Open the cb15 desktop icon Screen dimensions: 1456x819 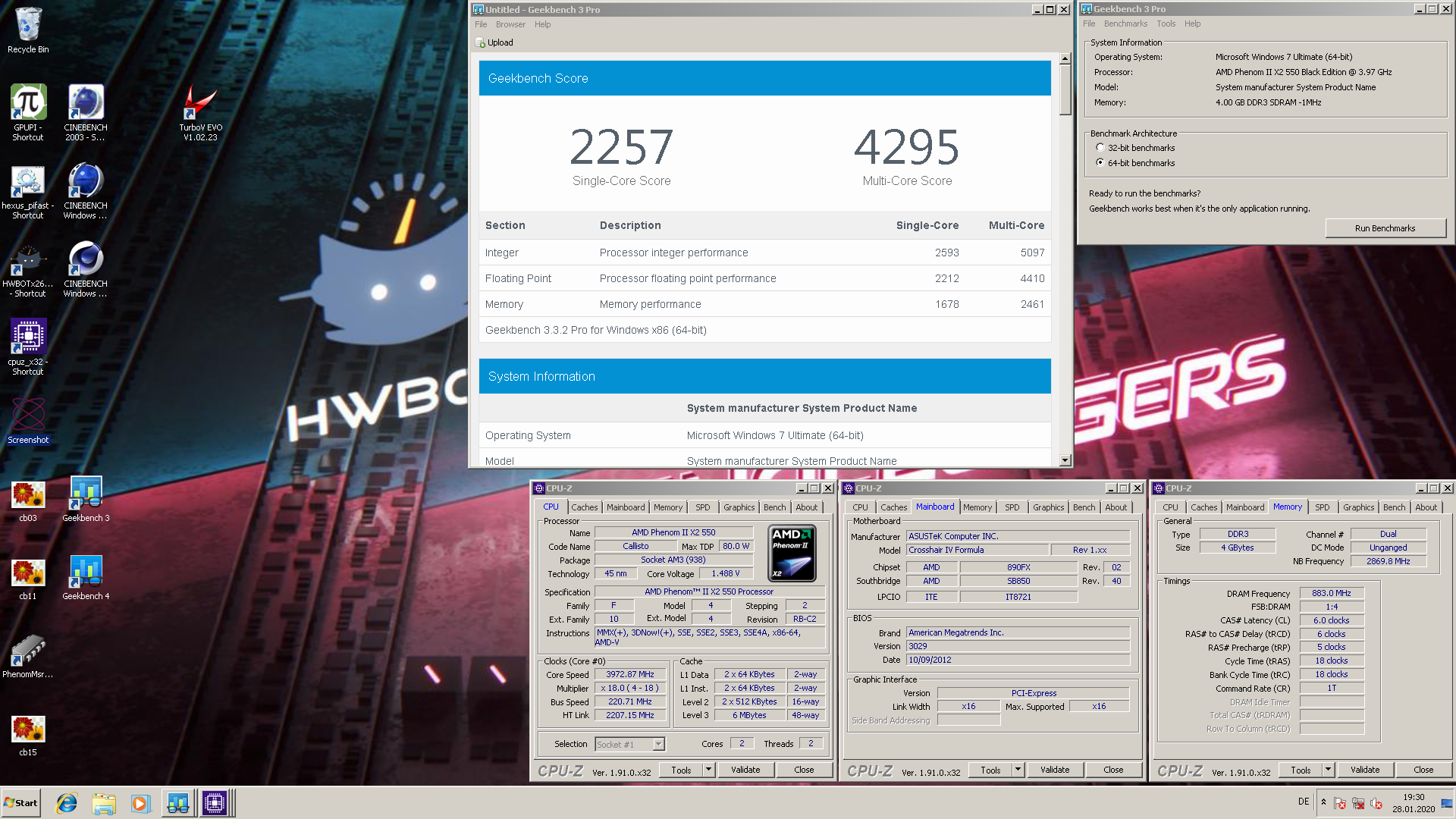tap(28, 736)
